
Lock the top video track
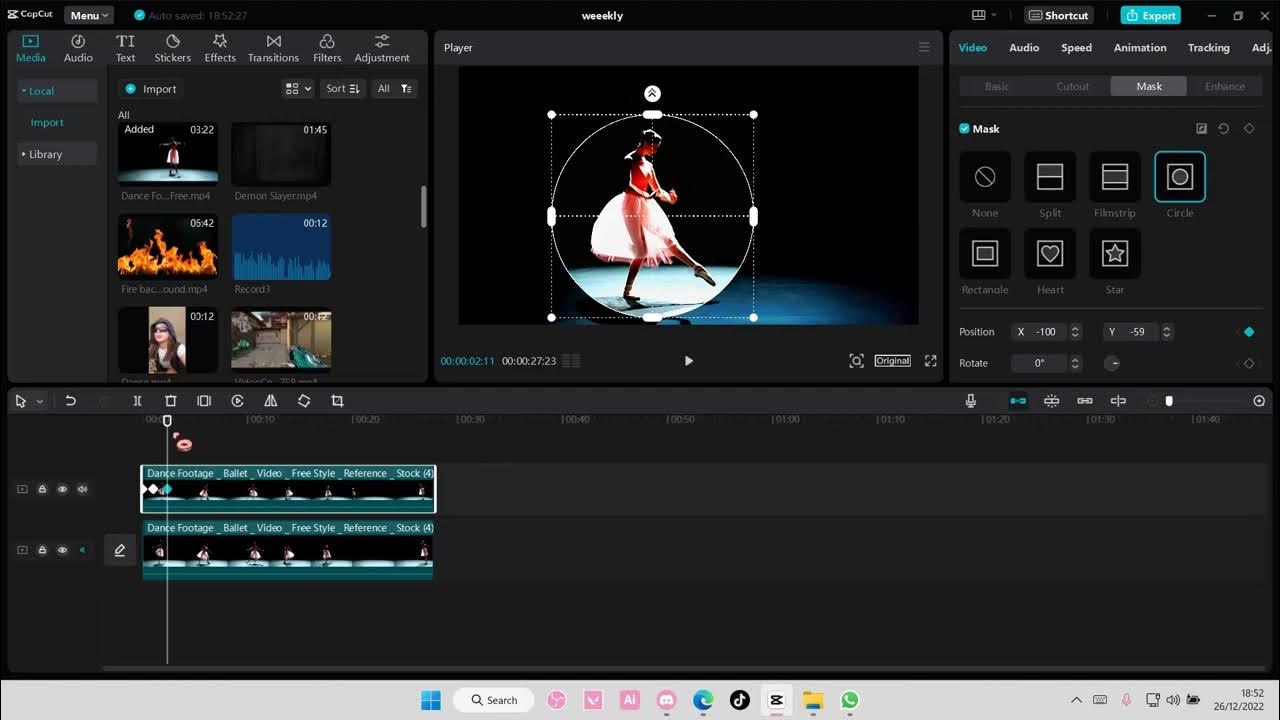tap(42, 489)
